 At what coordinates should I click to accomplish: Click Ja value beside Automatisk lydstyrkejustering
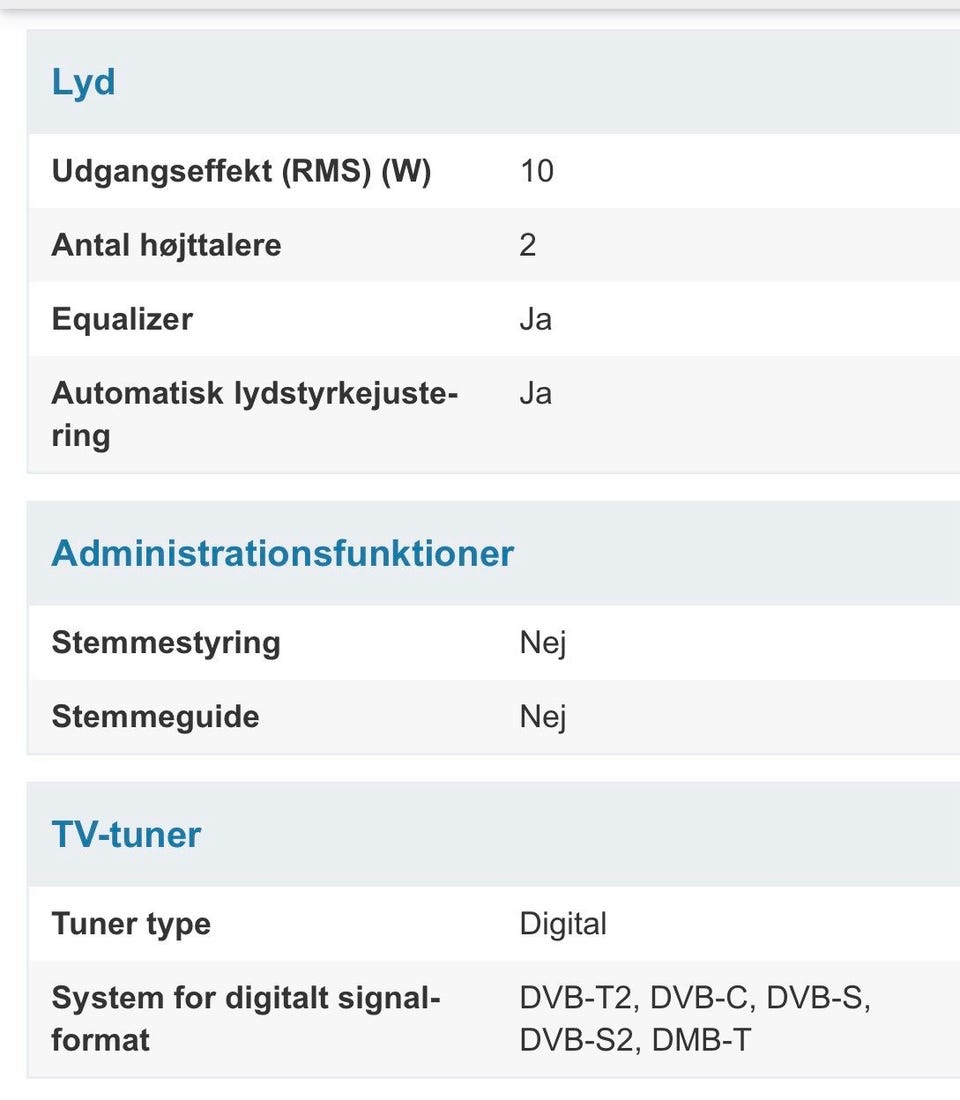(x=535, y=393)
